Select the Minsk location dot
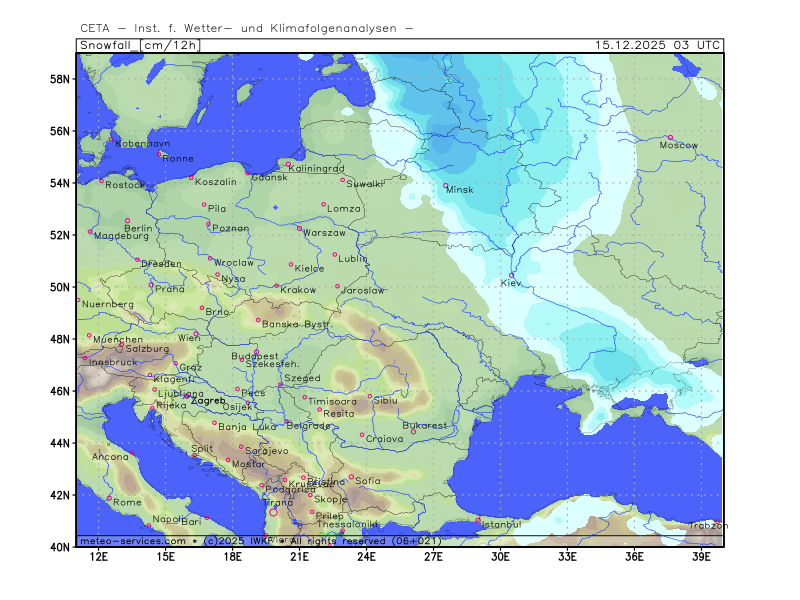This screenshot has height=600, width=800. pyautogui.click(x=446, y=185)
